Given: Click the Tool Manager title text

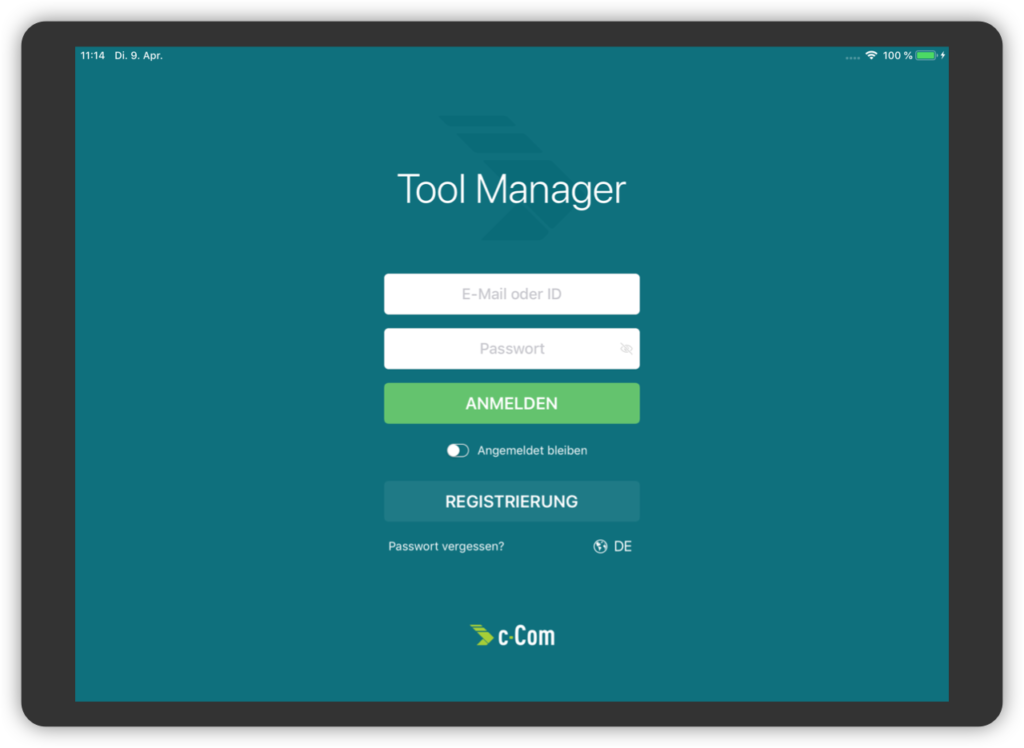Looking at the screenshot, I should (x=511, y=189).
